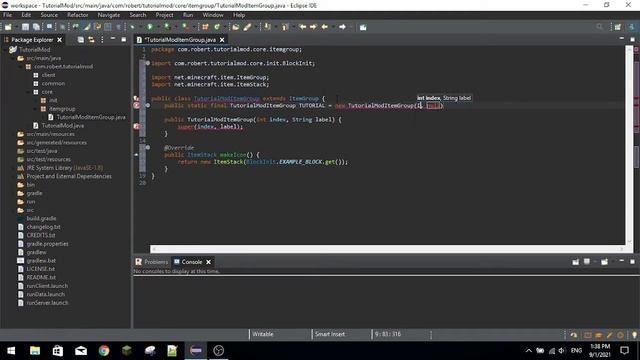Open the dropdown arrow beside New icon
640x360 pixels.
click(x=16, y=27)
